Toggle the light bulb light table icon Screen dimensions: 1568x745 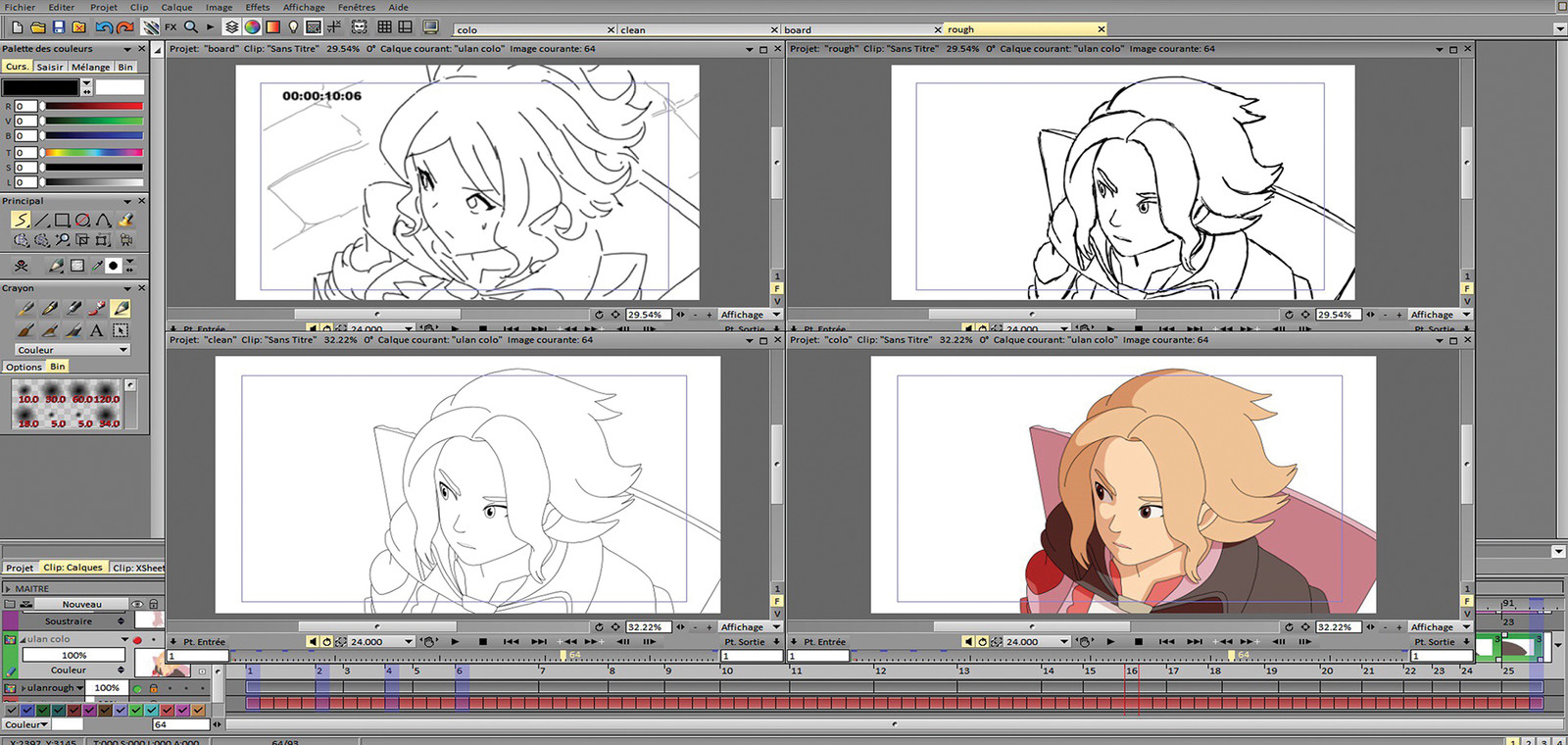pyautogui.click(x=293, y=27)
